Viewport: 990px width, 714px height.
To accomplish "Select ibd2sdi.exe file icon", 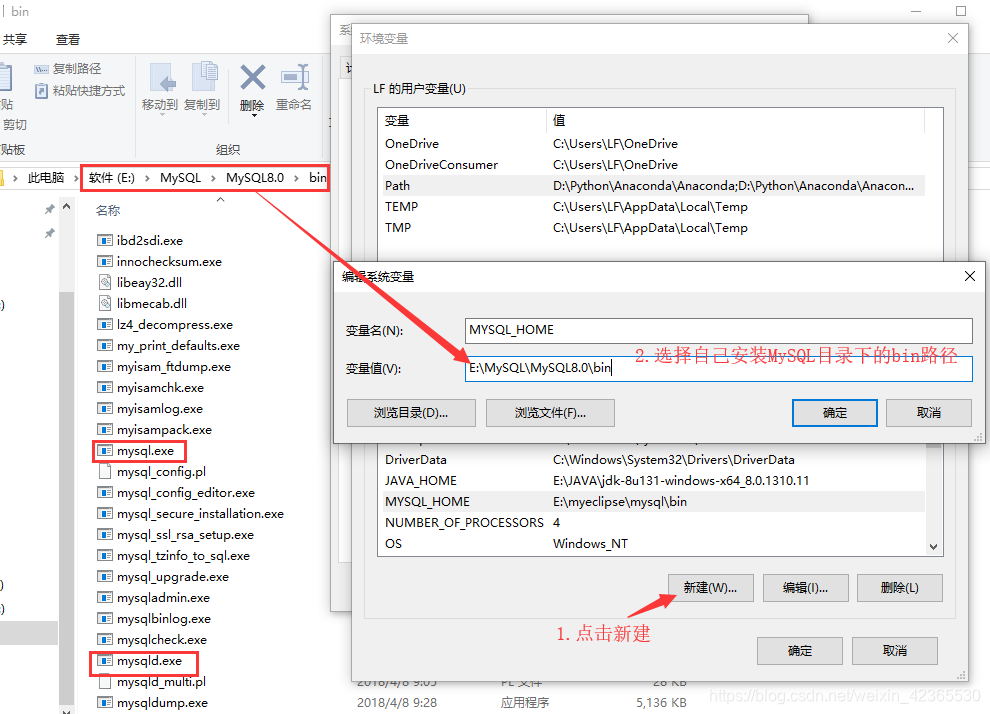I will [105, 241].
